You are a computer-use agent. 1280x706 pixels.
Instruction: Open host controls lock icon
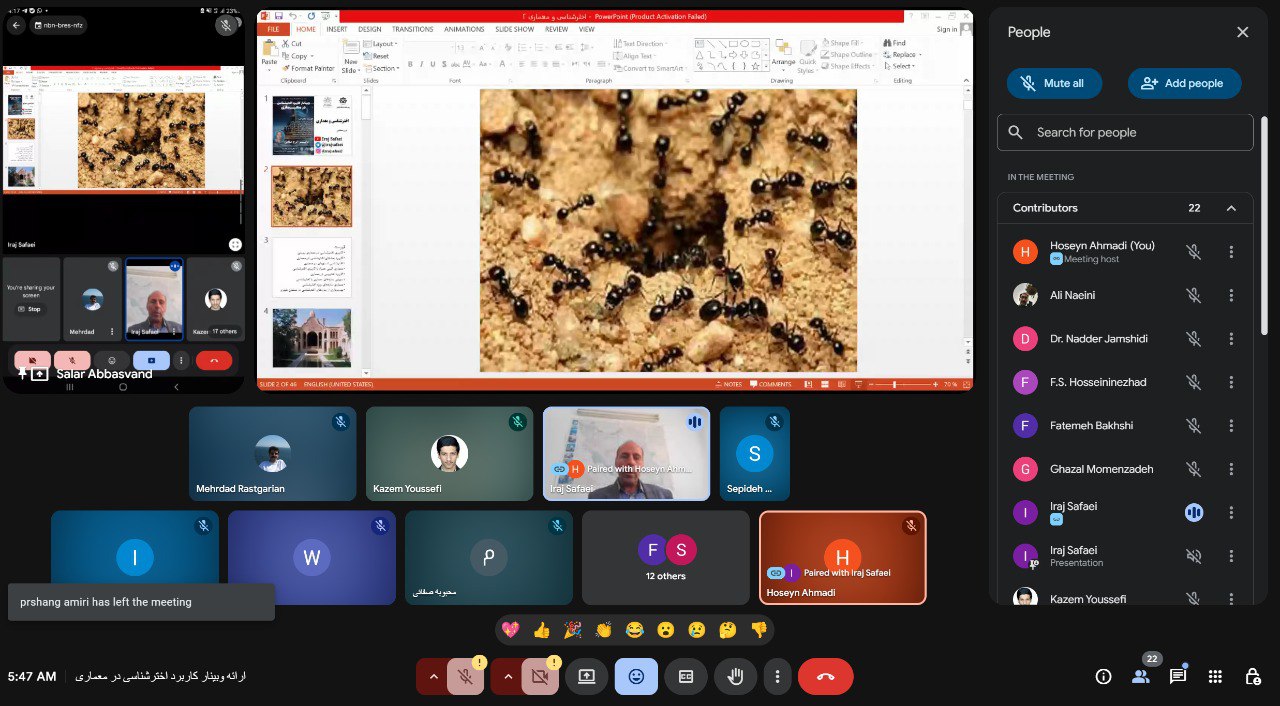pos(1252,677)
